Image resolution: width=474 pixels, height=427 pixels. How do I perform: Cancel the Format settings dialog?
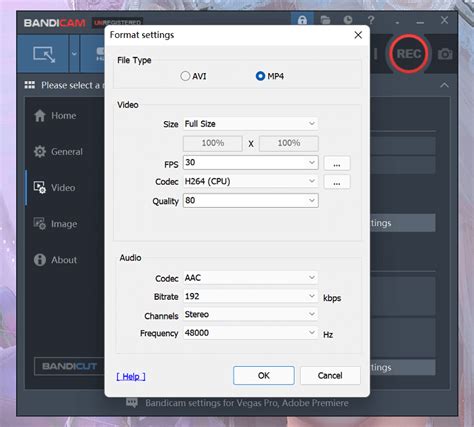pyautogui.click(x=330, y=376)
